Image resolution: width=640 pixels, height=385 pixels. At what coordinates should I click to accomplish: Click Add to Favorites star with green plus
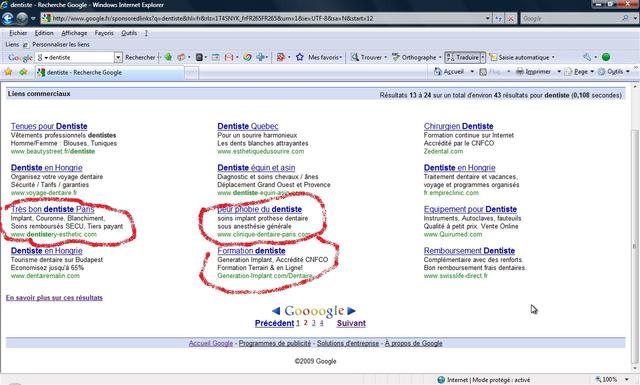click(23, 72)
